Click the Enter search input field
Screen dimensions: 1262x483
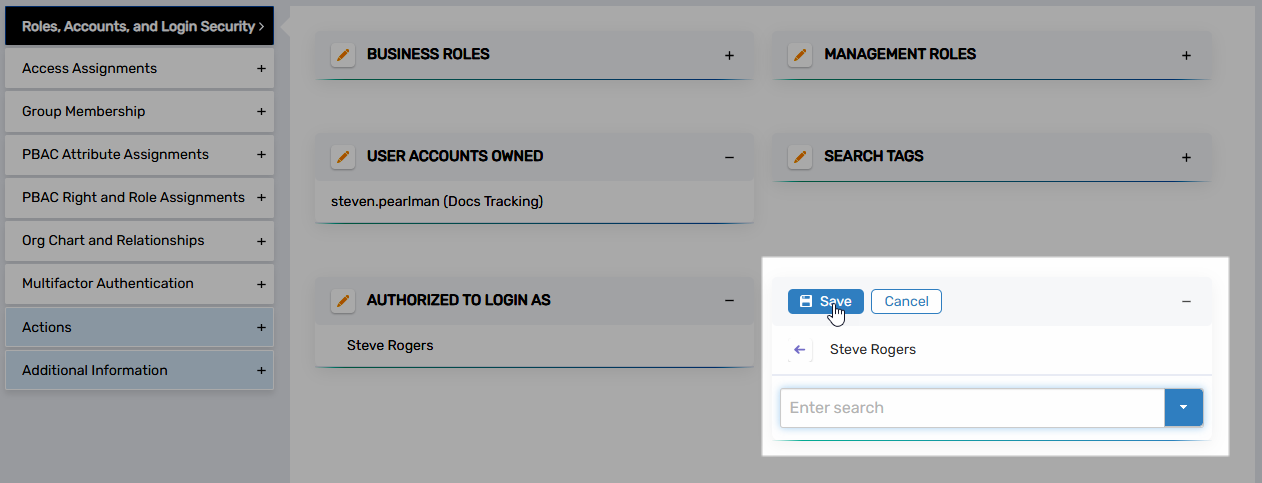971,408
